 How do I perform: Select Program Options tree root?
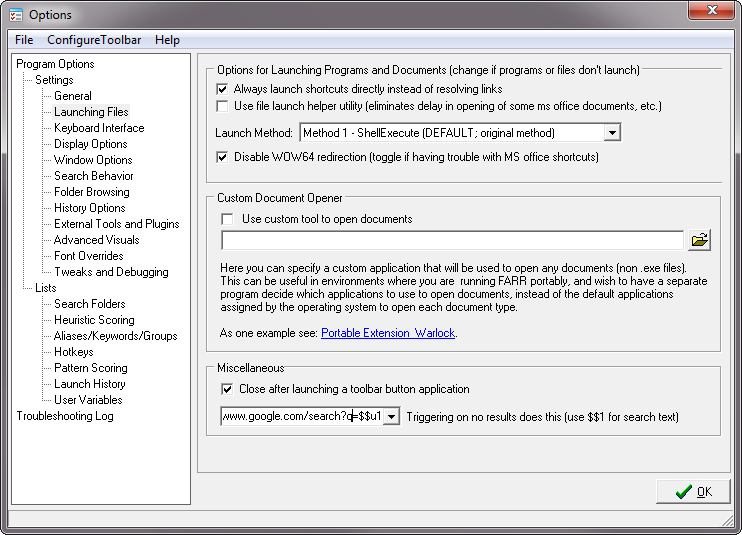coord(55,64)
